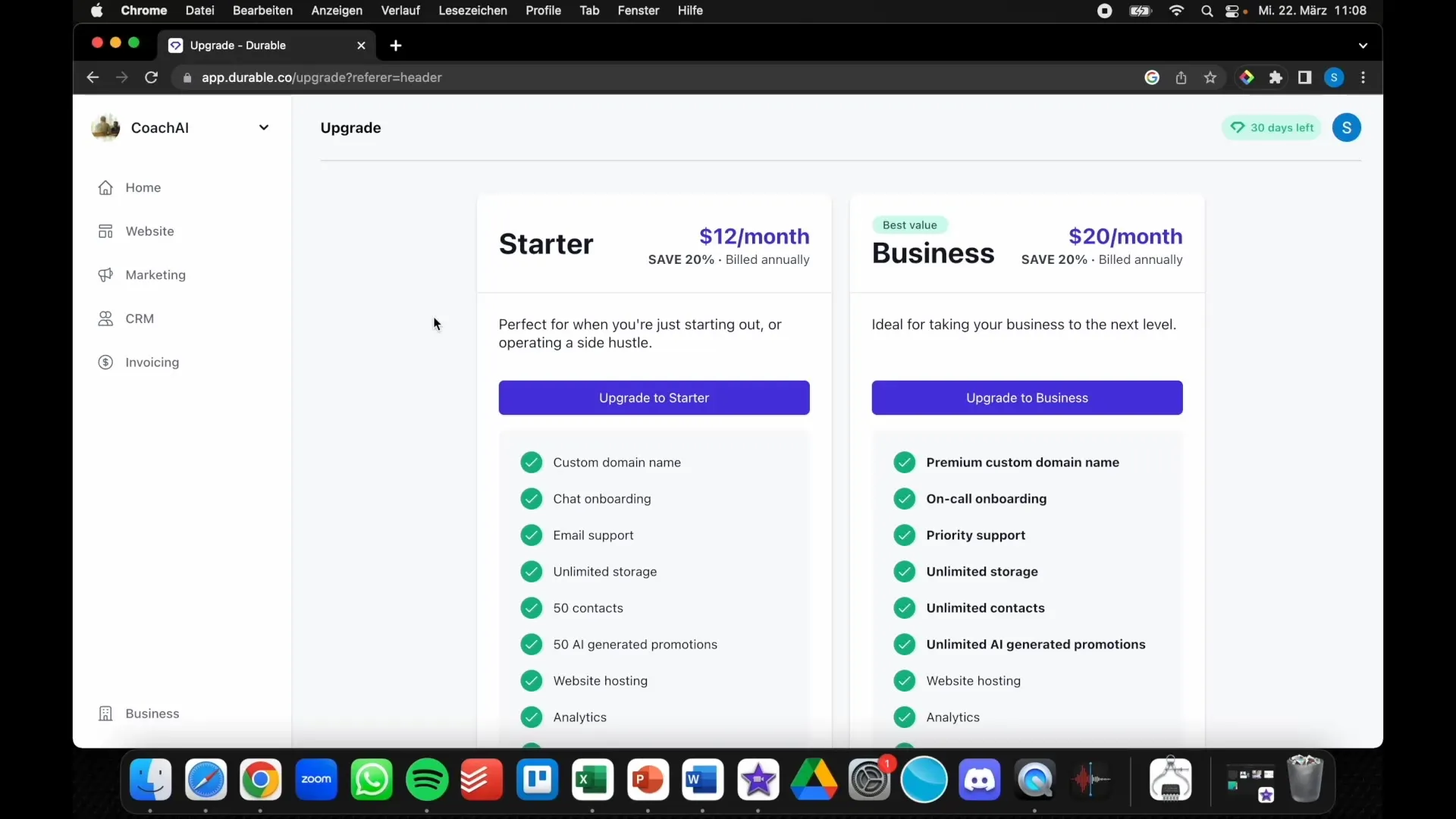Close the Upgrade - Durable tab
The width and height of the screenshot is (1456, 819).
[361, 45]
